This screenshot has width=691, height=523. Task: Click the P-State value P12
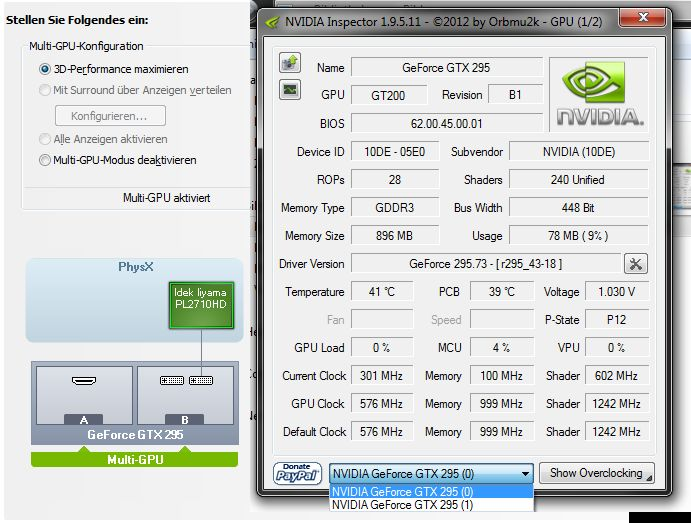point(616,320)
